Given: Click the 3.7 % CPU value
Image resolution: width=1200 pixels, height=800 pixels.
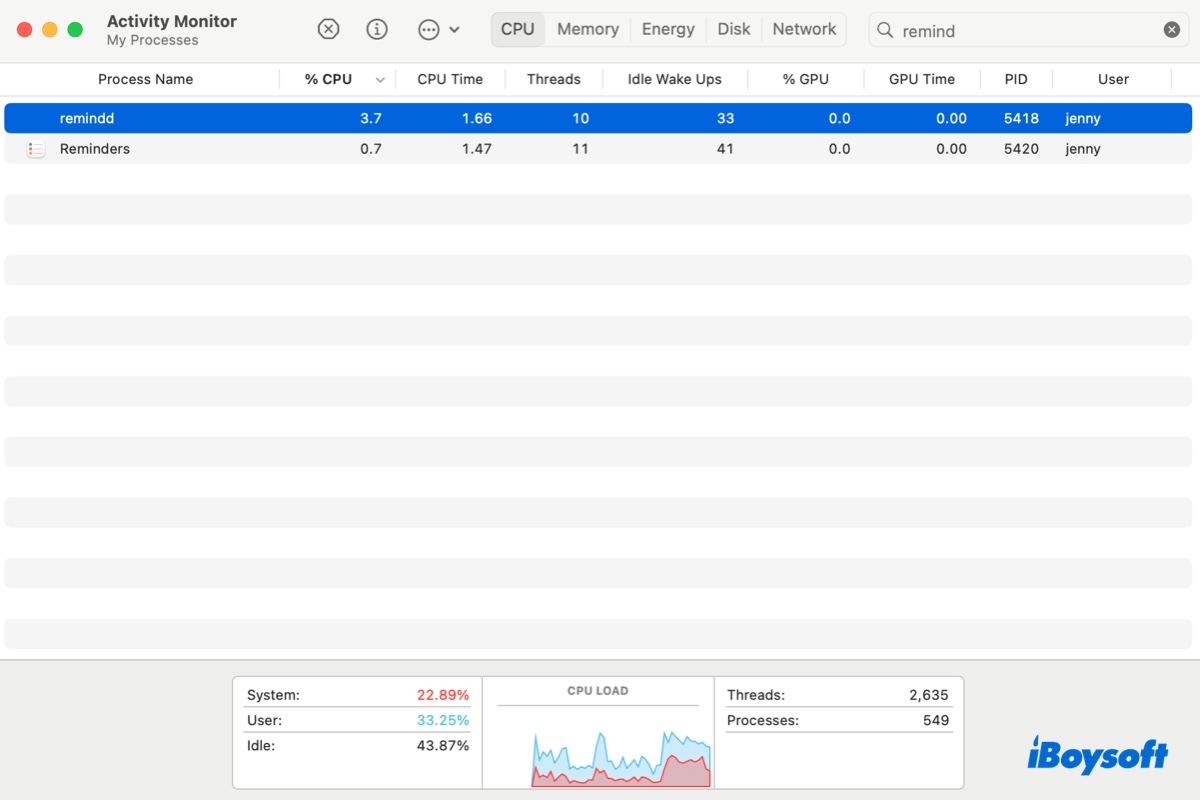Looking at the screenshot, I should [x=371, y=118].
